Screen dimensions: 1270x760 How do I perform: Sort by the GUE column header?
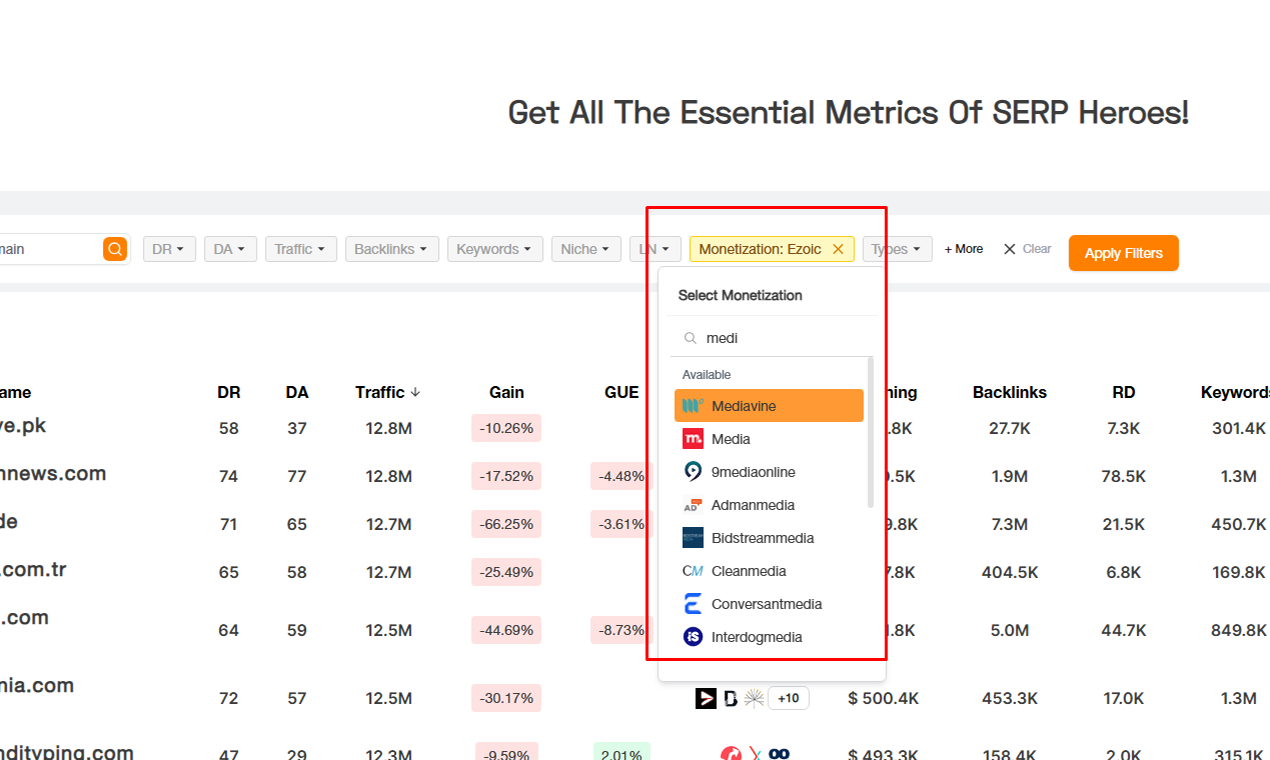622,392
